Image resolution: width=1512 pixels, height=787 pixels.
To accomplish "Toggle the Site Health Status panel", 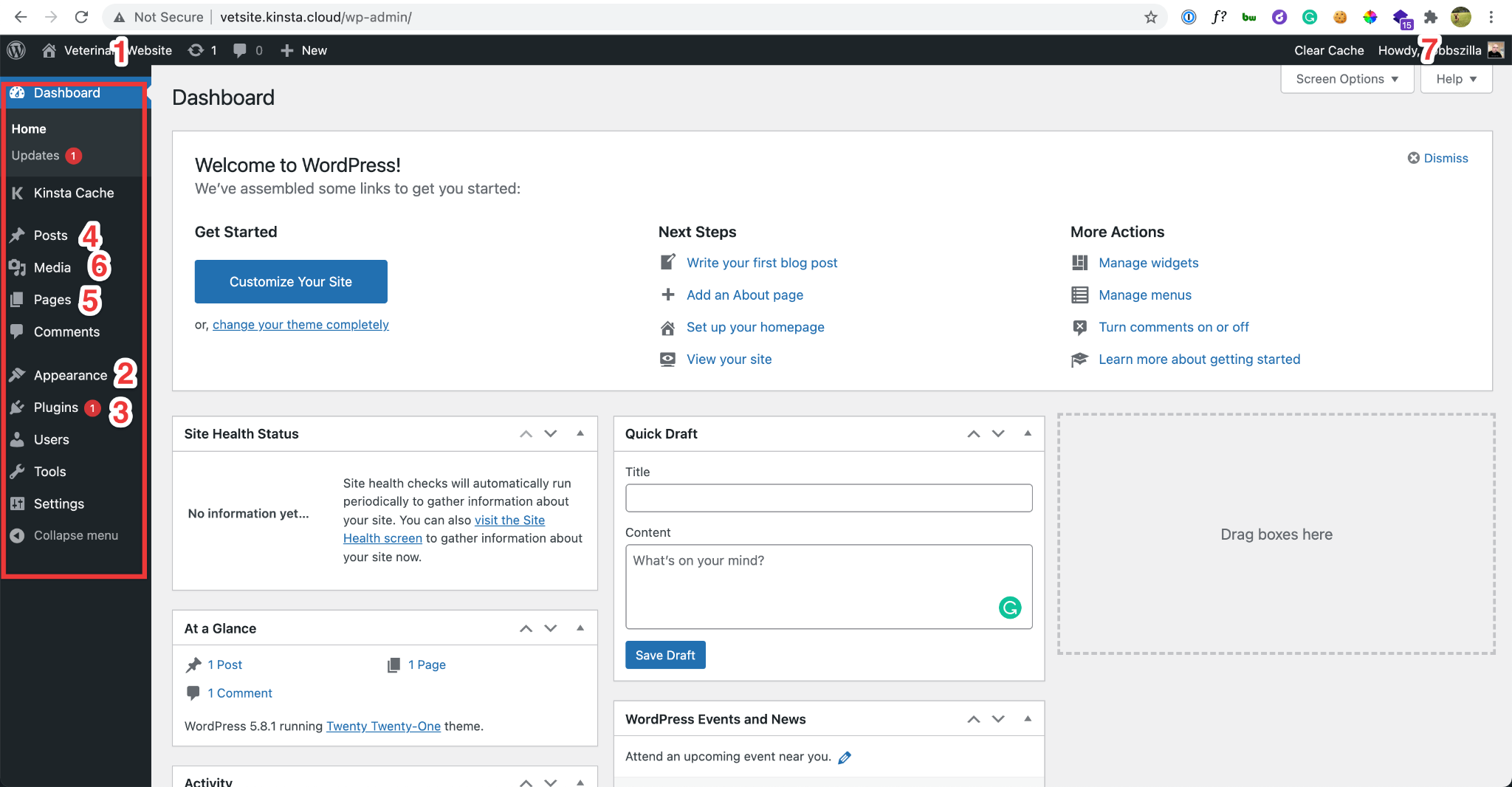I will 580,433.
